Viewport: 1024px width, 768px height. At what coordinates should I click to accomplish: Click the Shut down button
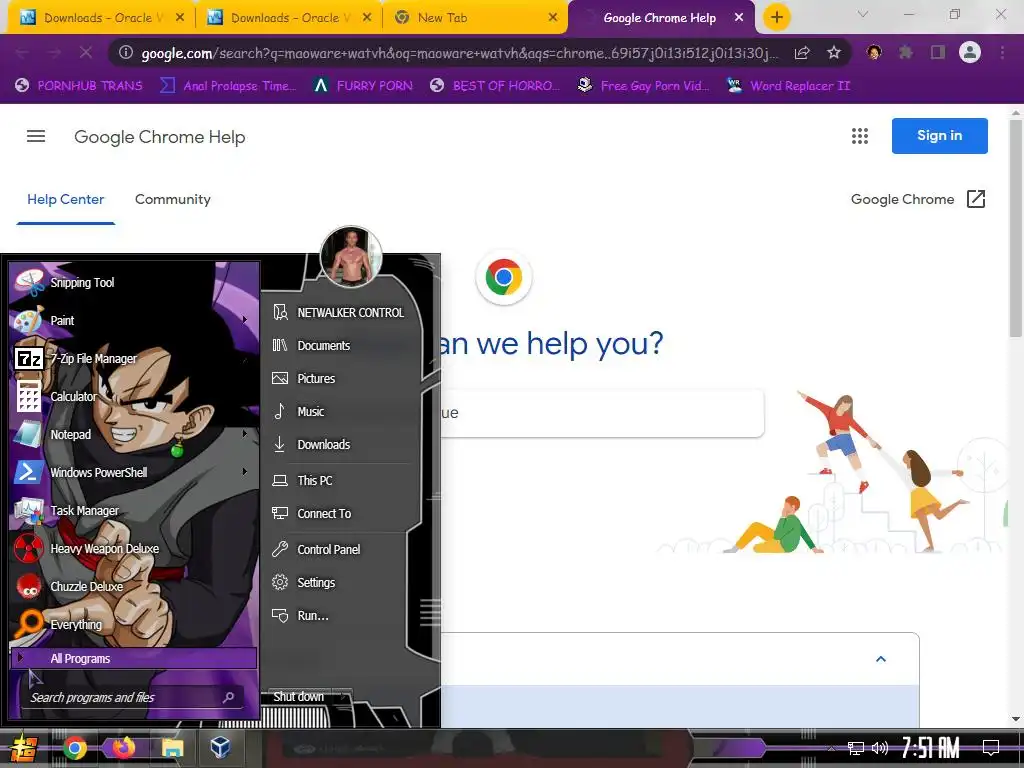coord(298,697)
